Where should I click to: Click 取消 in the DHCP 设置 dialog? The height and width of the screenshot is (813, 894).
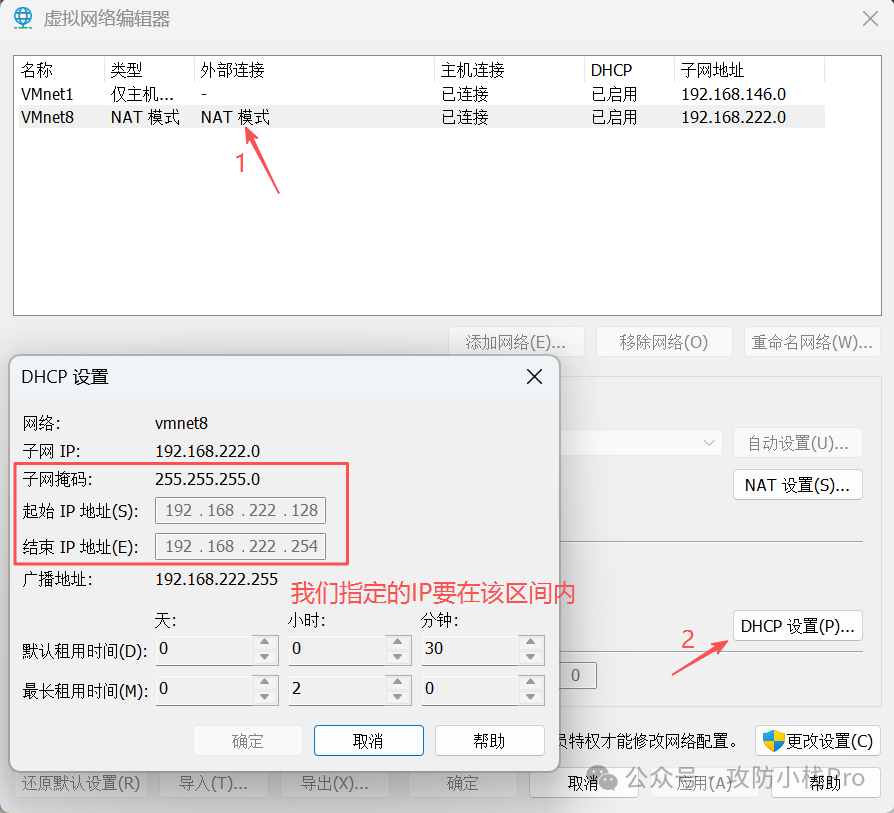coord(368,741)
